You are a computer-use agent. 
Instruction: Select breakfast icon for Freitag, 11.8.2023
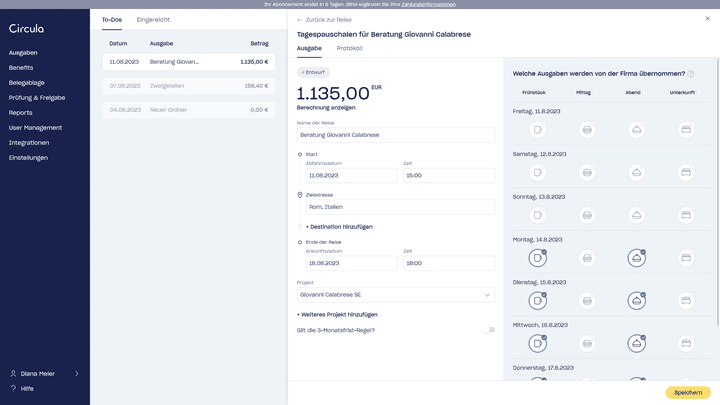538,130
